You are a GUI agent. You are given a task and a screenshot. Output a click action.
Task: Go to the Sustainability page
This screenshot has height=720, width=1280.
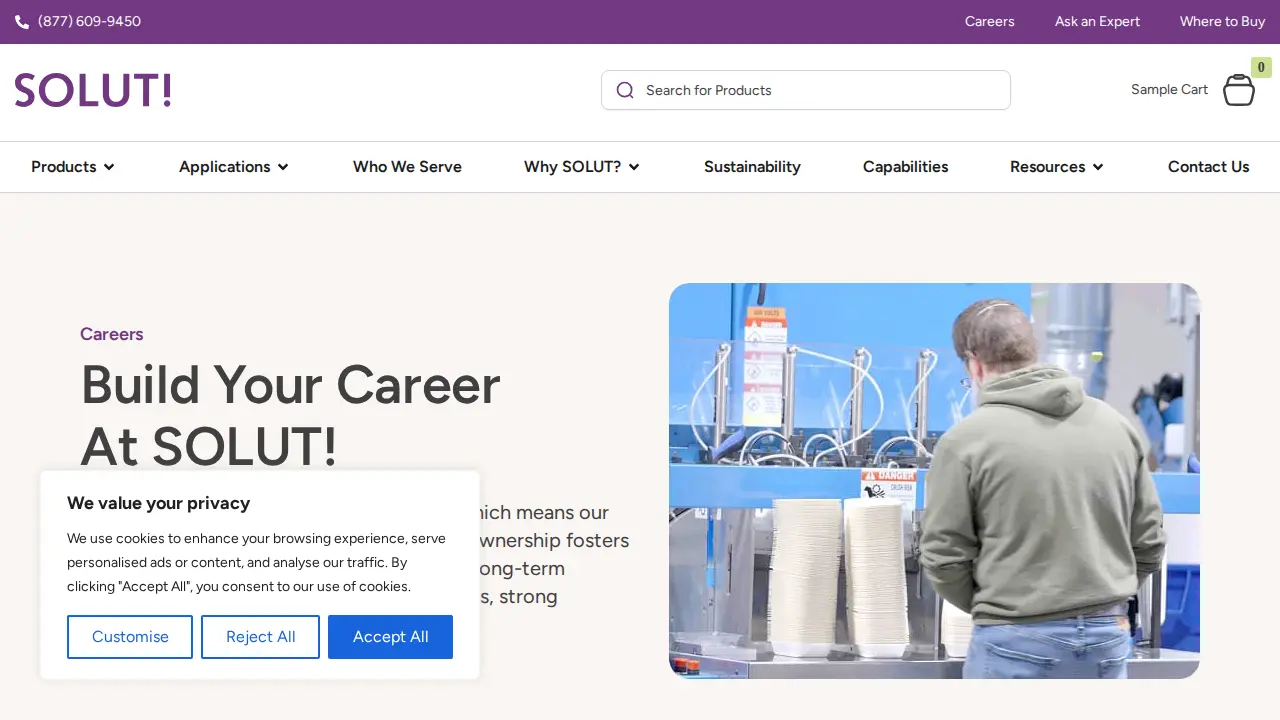tap(752, 167)
